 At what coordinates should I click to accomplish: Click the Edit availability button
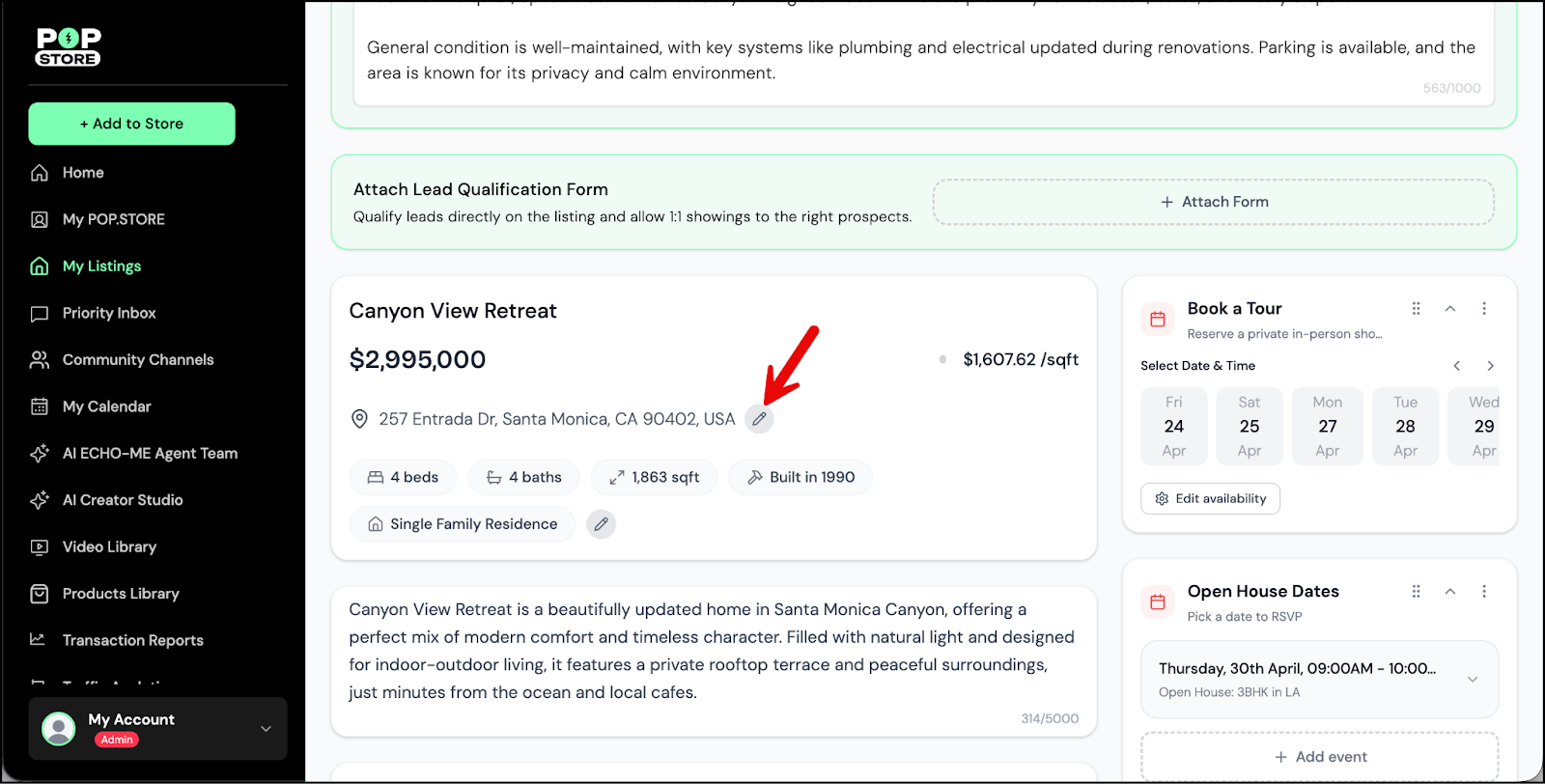(1210, 499)
